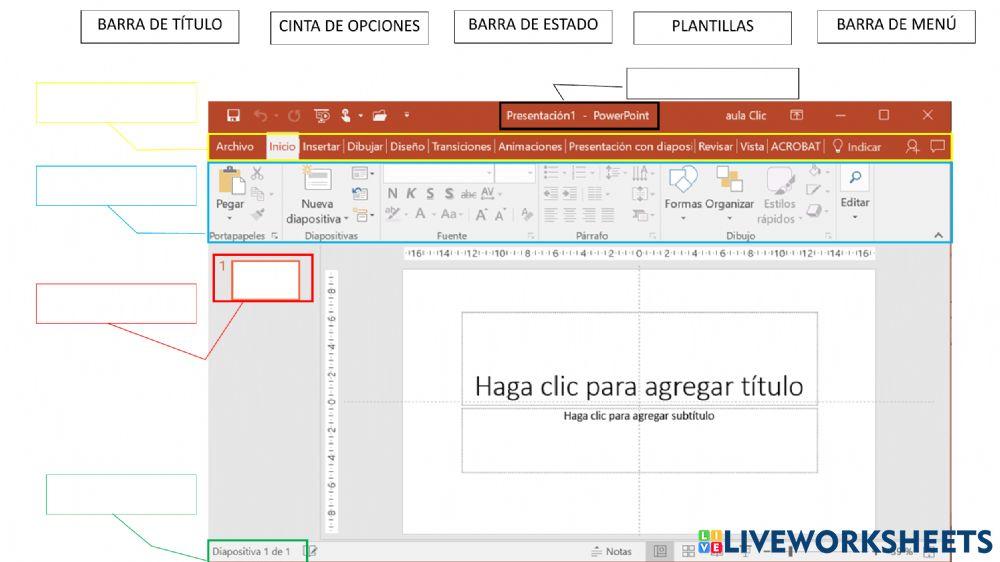
Task: Toggle center paragraph alignment
Action: tap(570, 215)
